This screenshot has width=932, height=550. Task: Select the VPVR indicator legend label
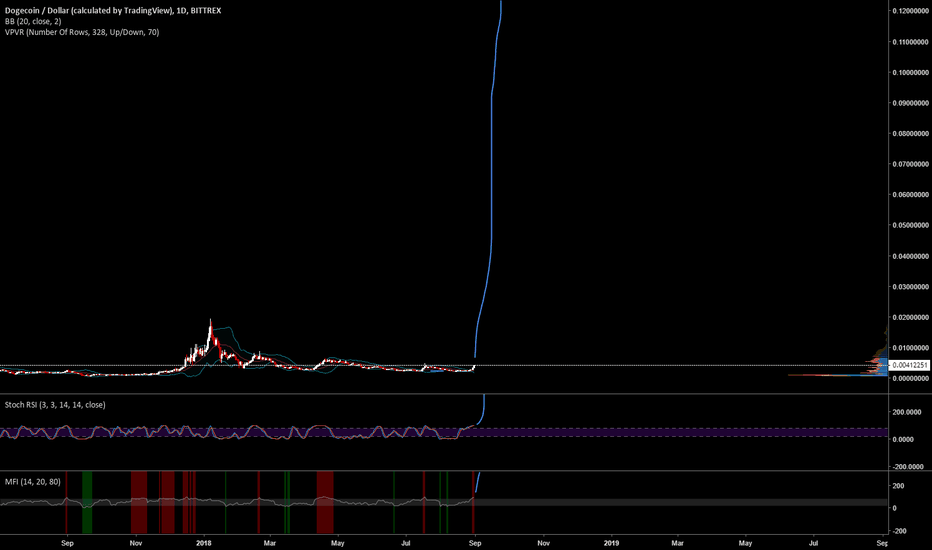pyautogui.click(x=82, y=32)
